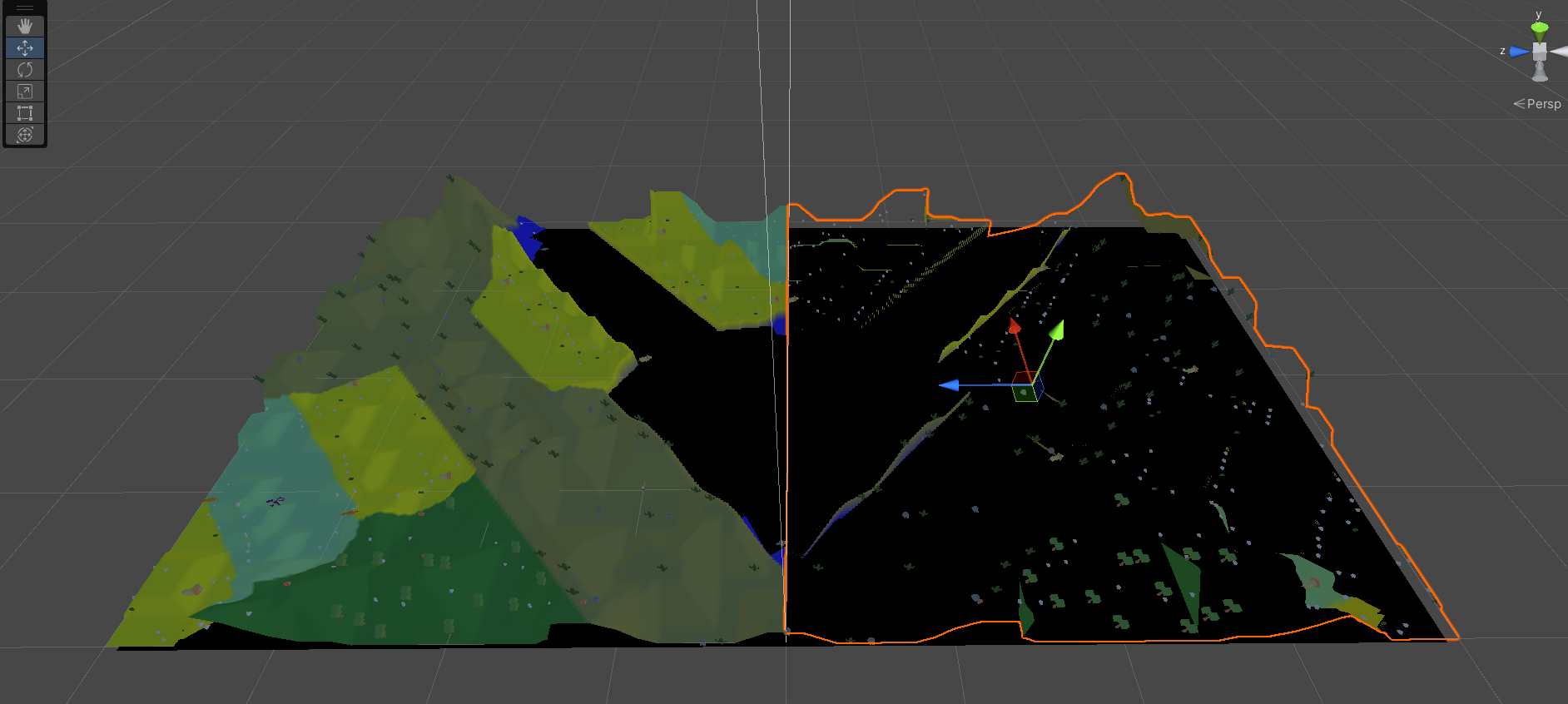Click the green arrow of move gizmo
The height and width of the screenshot is (704, 1568).
click(x=1056, y=330)
